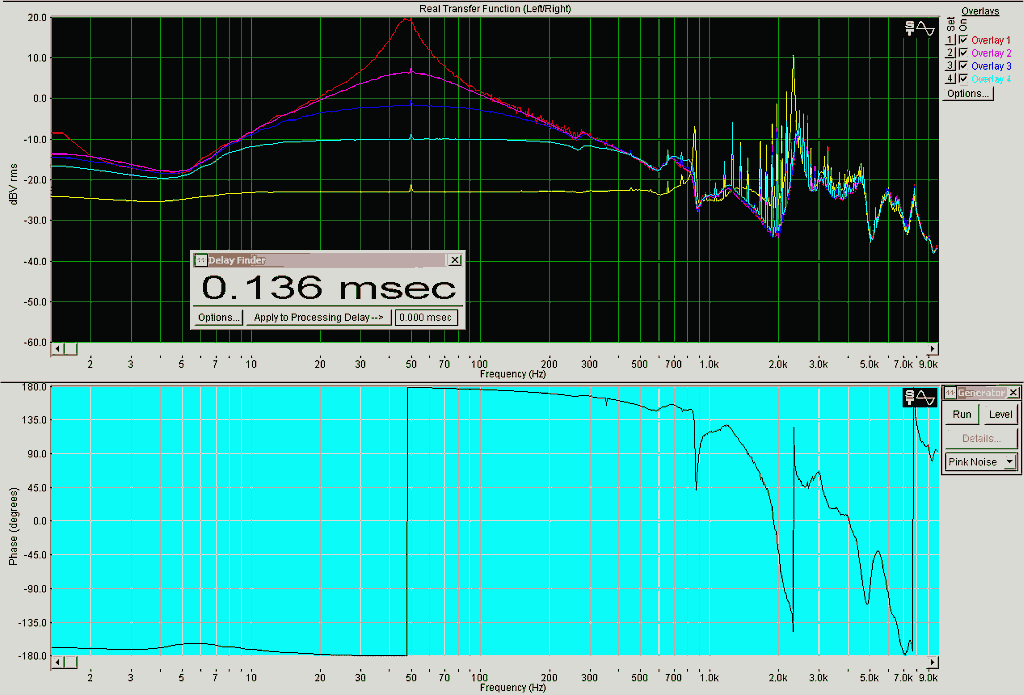The width and height of the screenshot is (1024, 695).
Task: Click right scroll arrow of transfer function plot
Action: coord(933,349)
